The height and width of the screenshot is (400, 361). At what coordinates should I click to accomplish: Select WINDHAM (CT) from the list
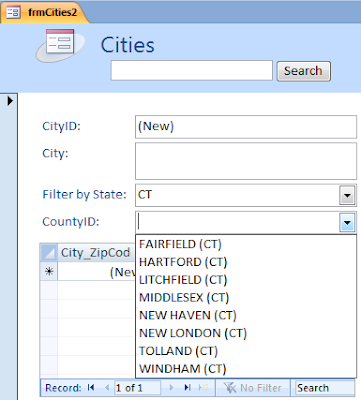click(246, 369)
